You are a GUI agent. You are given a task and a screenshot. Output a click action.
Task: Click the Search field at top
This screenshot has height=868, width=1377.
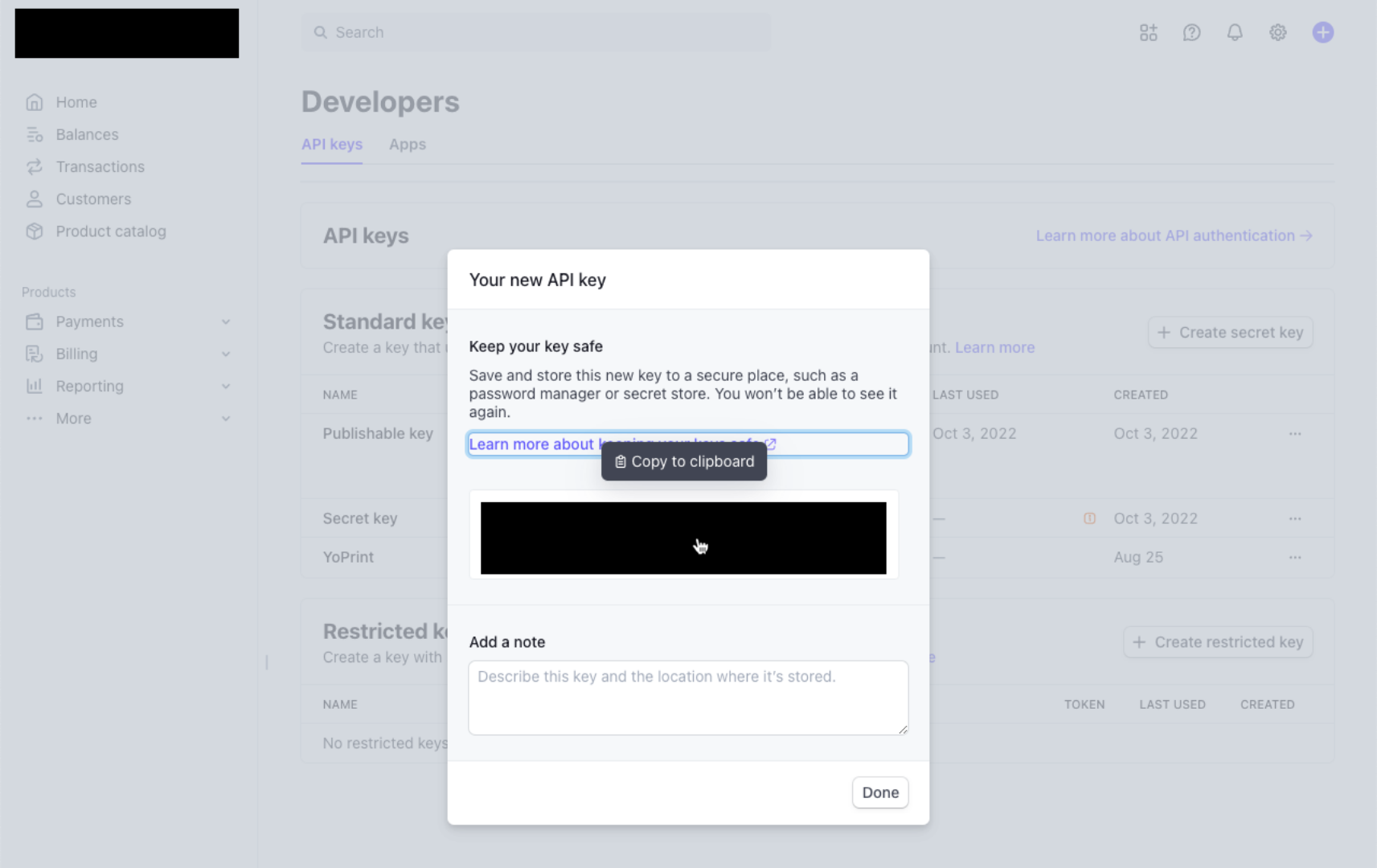click(536, 32)
